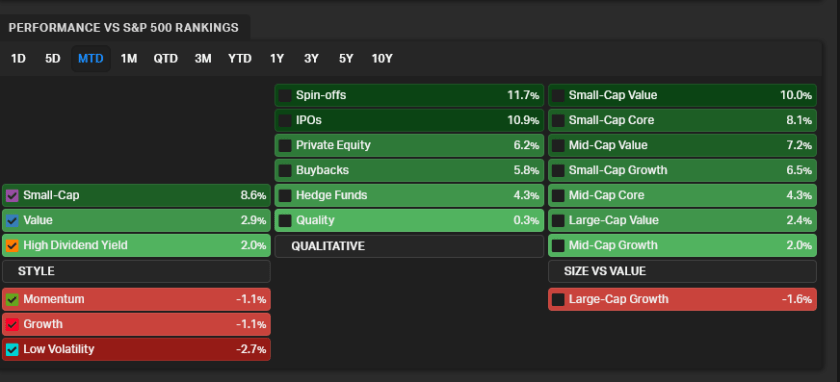
Task: Select the SIZE VS VALUE header
Action: [x=682, y=271]
